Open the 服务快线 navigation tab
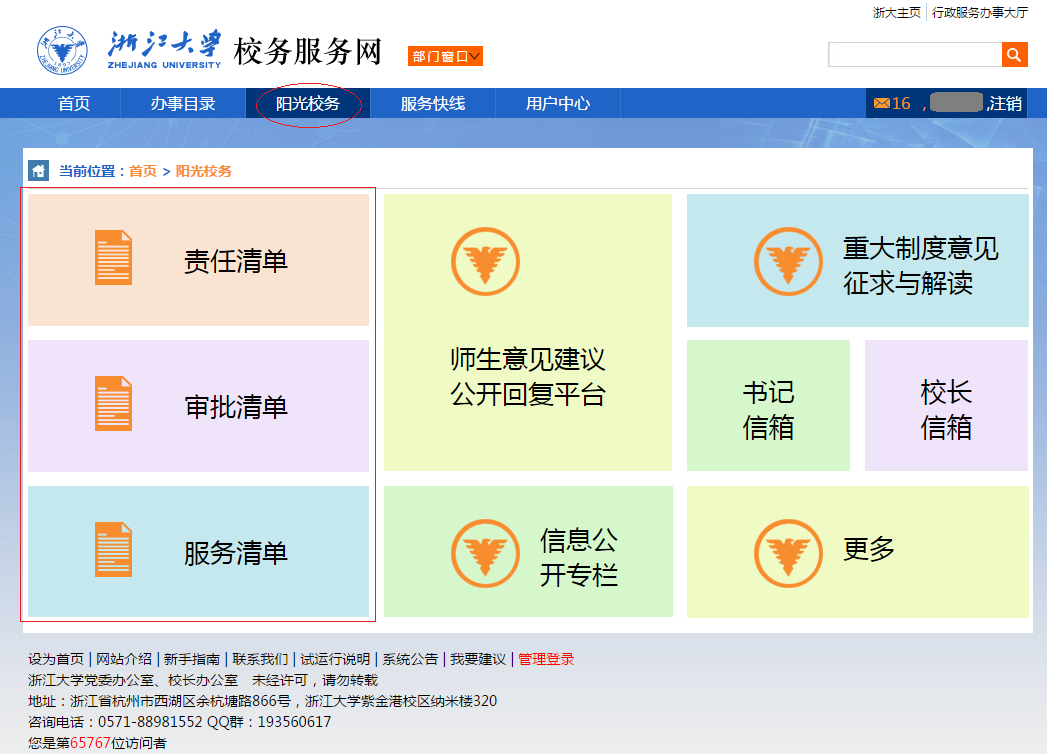Viewport: 1047px width, 754px height. click(433, 104)
